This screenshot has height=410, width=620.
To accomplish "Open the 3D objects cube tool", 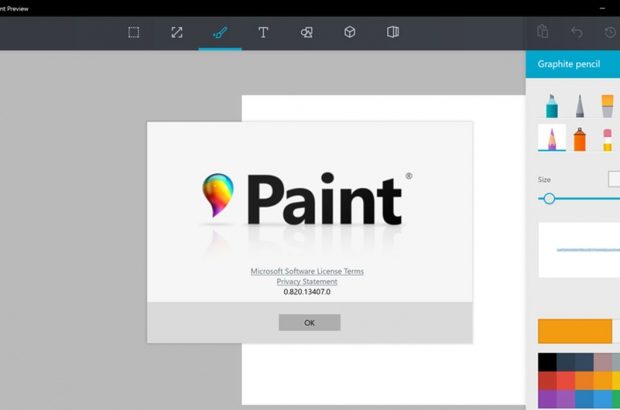I will pyautogui.click(x=350, y=32).
